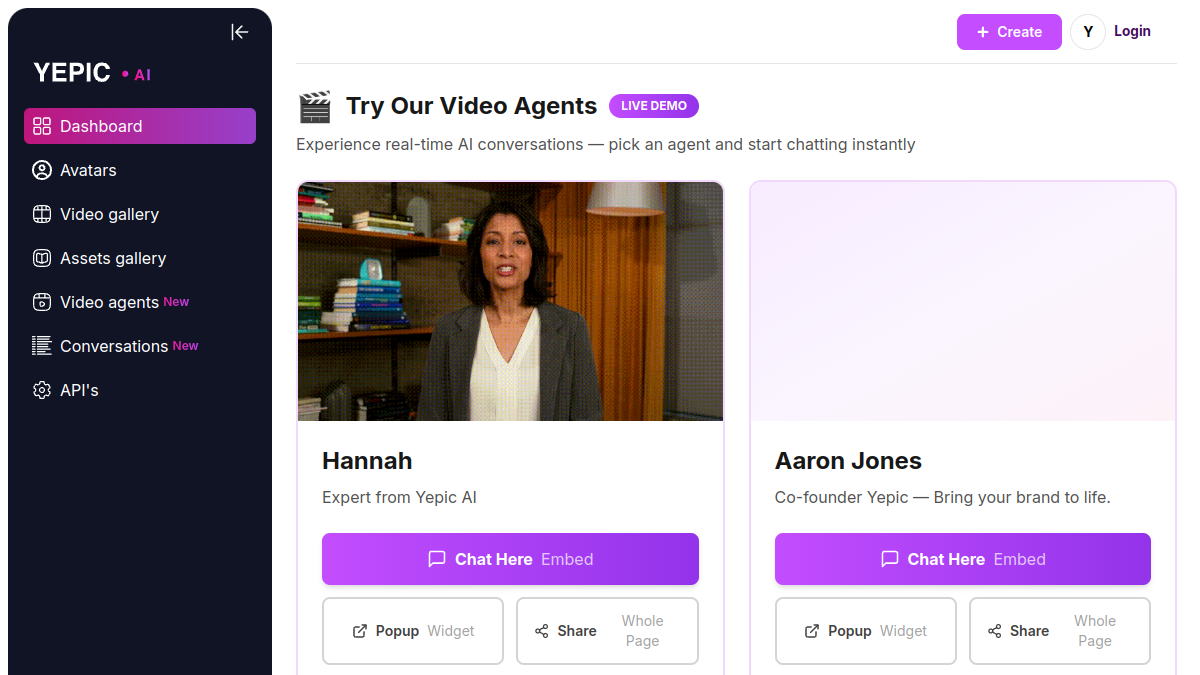Click the Video gallery film icon

tap(42, 214)
